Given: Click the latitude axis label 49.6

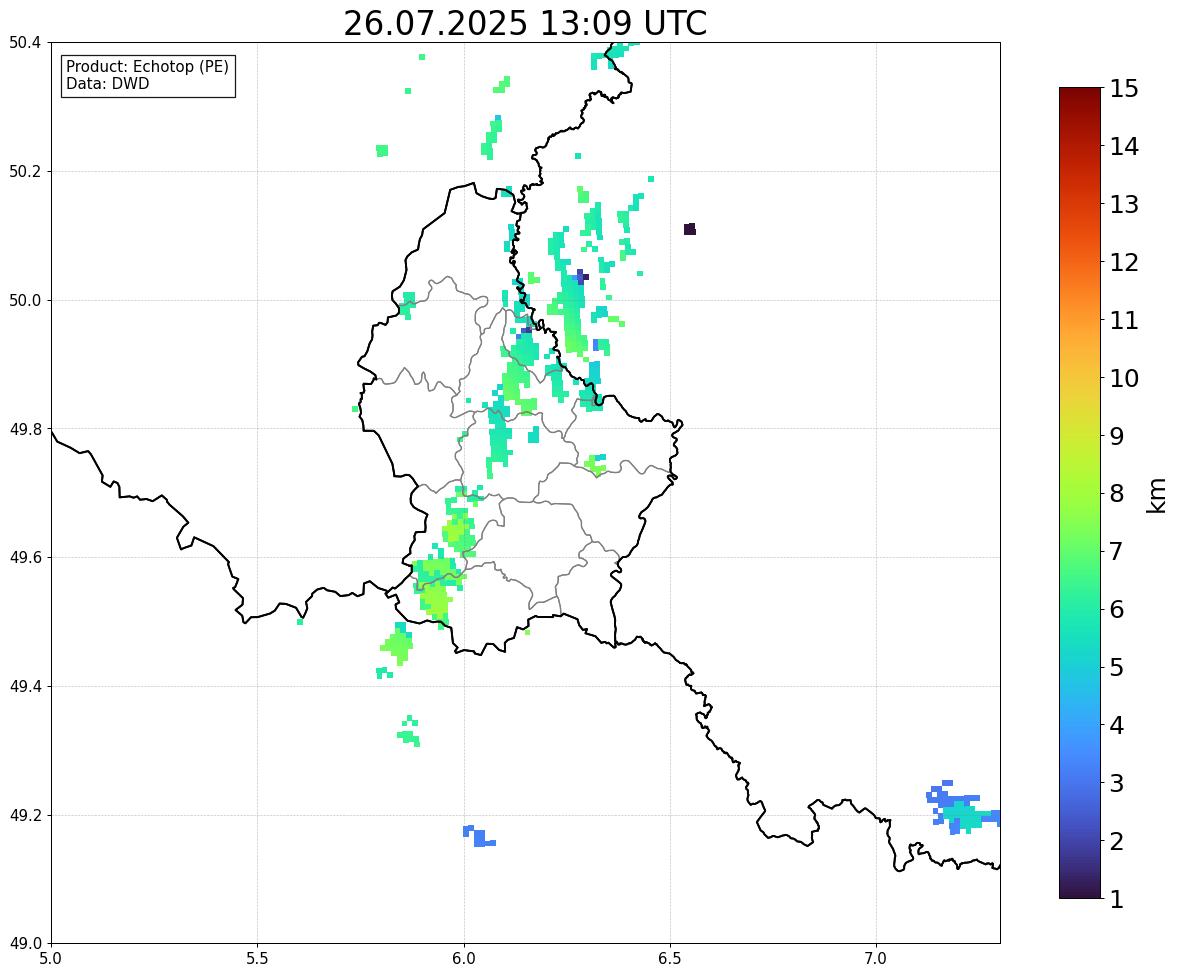Looking at the screenshot, I should coord(25,557).
